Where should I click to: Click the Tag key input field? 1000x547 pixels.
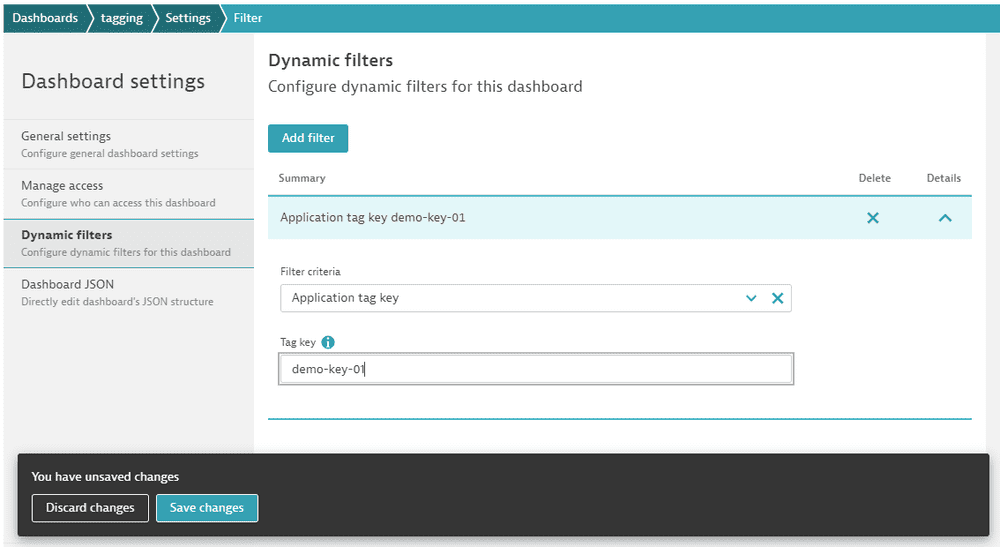coord(536,369)
